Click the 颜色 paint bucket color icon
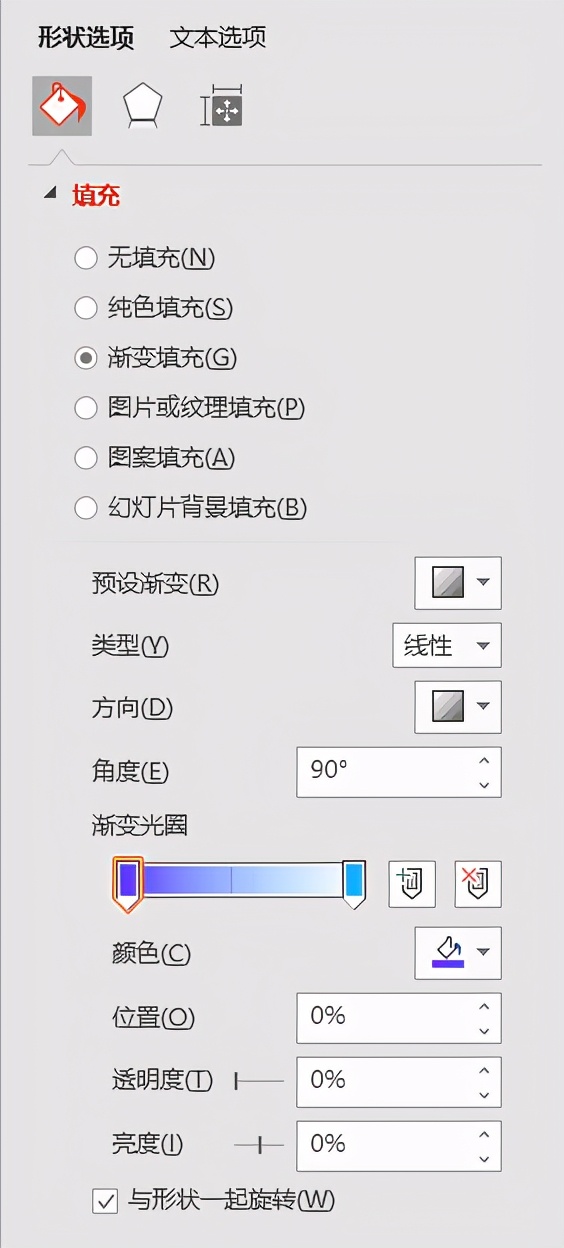The height and width of the screenshot is (1248, 564). [x=447, y=952]
